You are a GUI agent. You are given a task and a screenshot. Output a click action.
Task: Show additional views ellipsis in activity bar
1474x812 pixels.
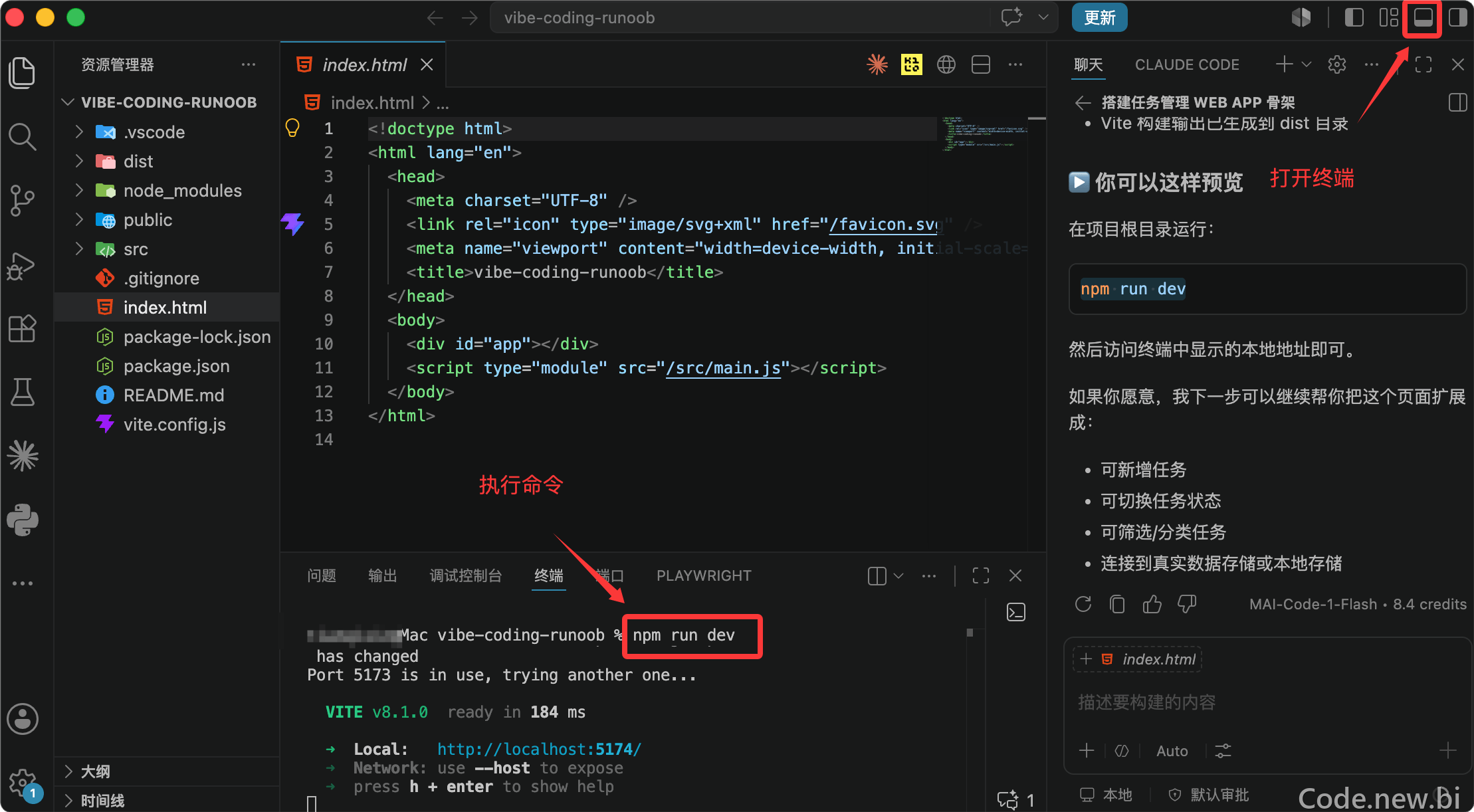[x=23, y=583]
